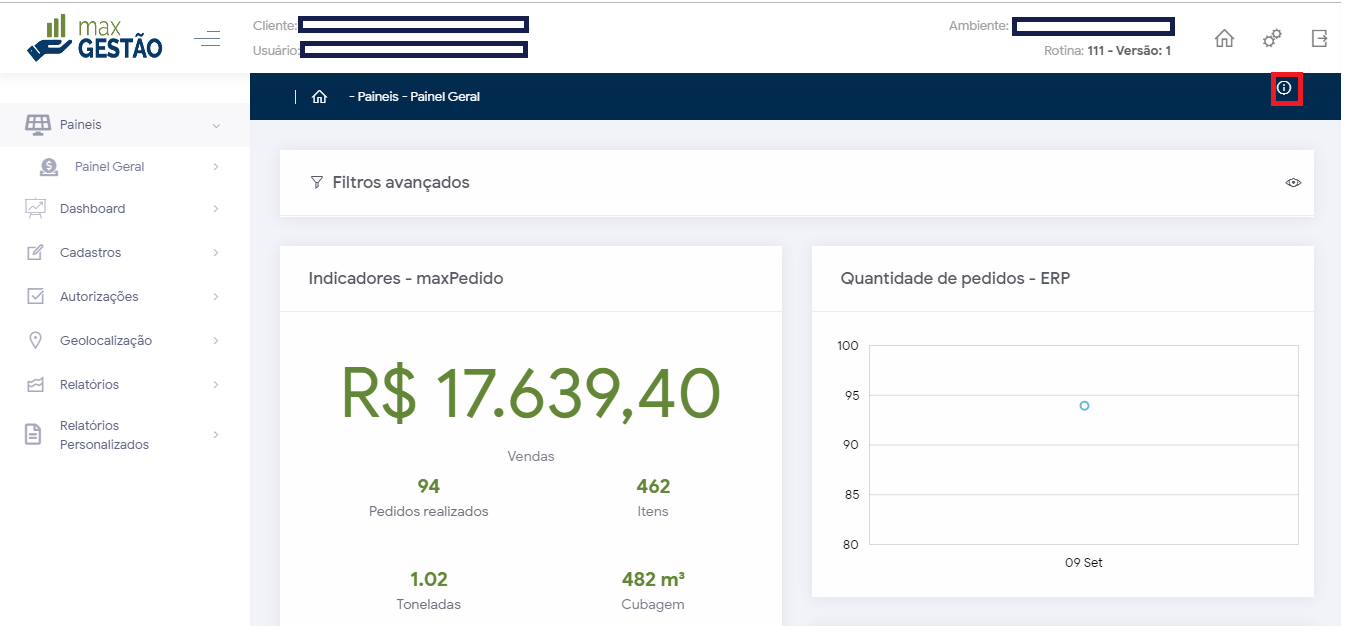The width and height of the screenshot is (1350, 631).
Task: Click the funnel icon beside Filtros avançados
Action: (x=317, y=182)
